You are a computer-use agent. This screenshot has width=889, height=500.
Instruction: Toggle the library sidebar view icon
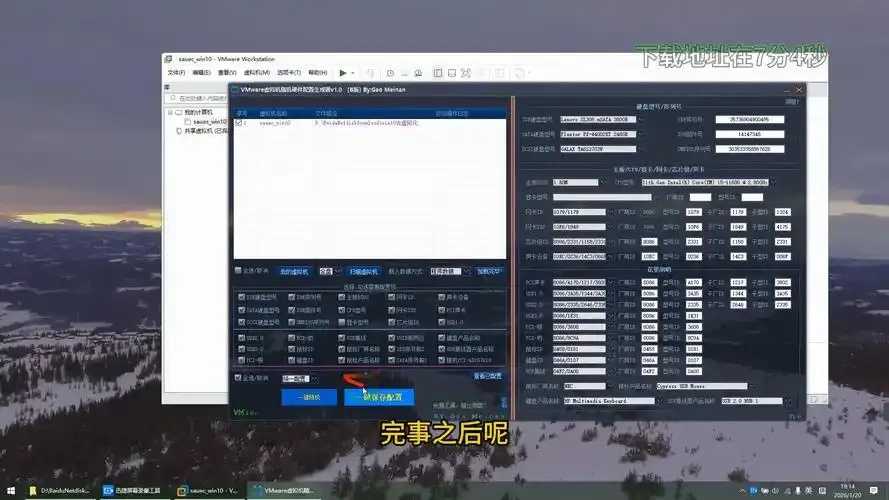(x=438, y=73)
